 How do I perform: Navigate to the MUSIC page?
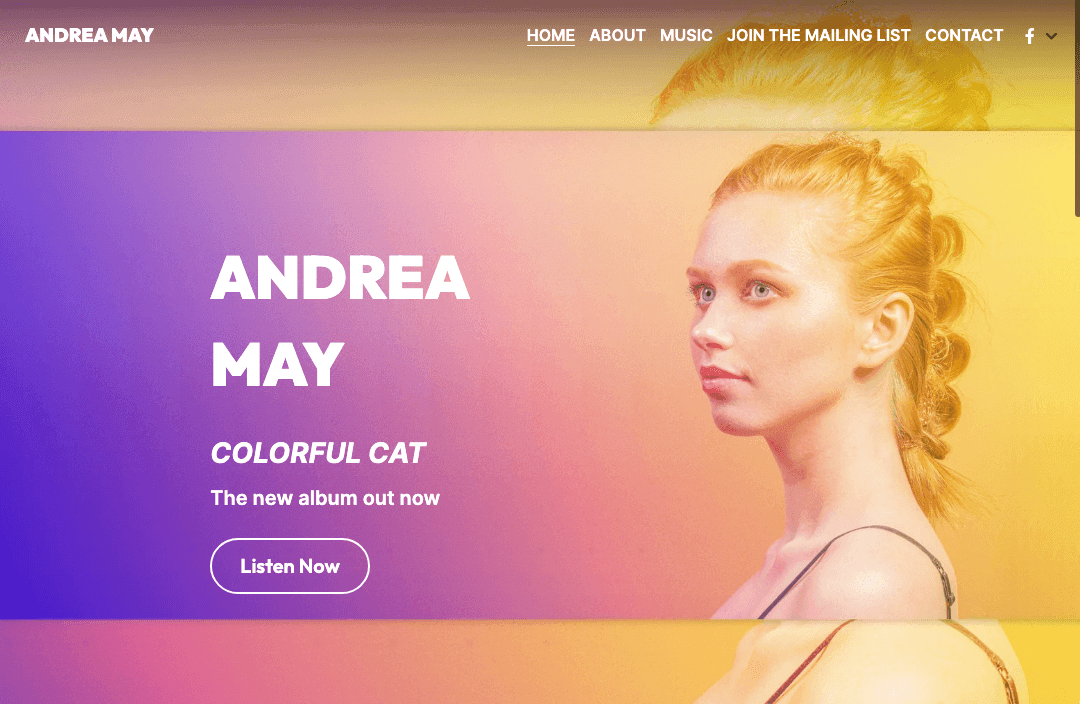pos(686,35)
